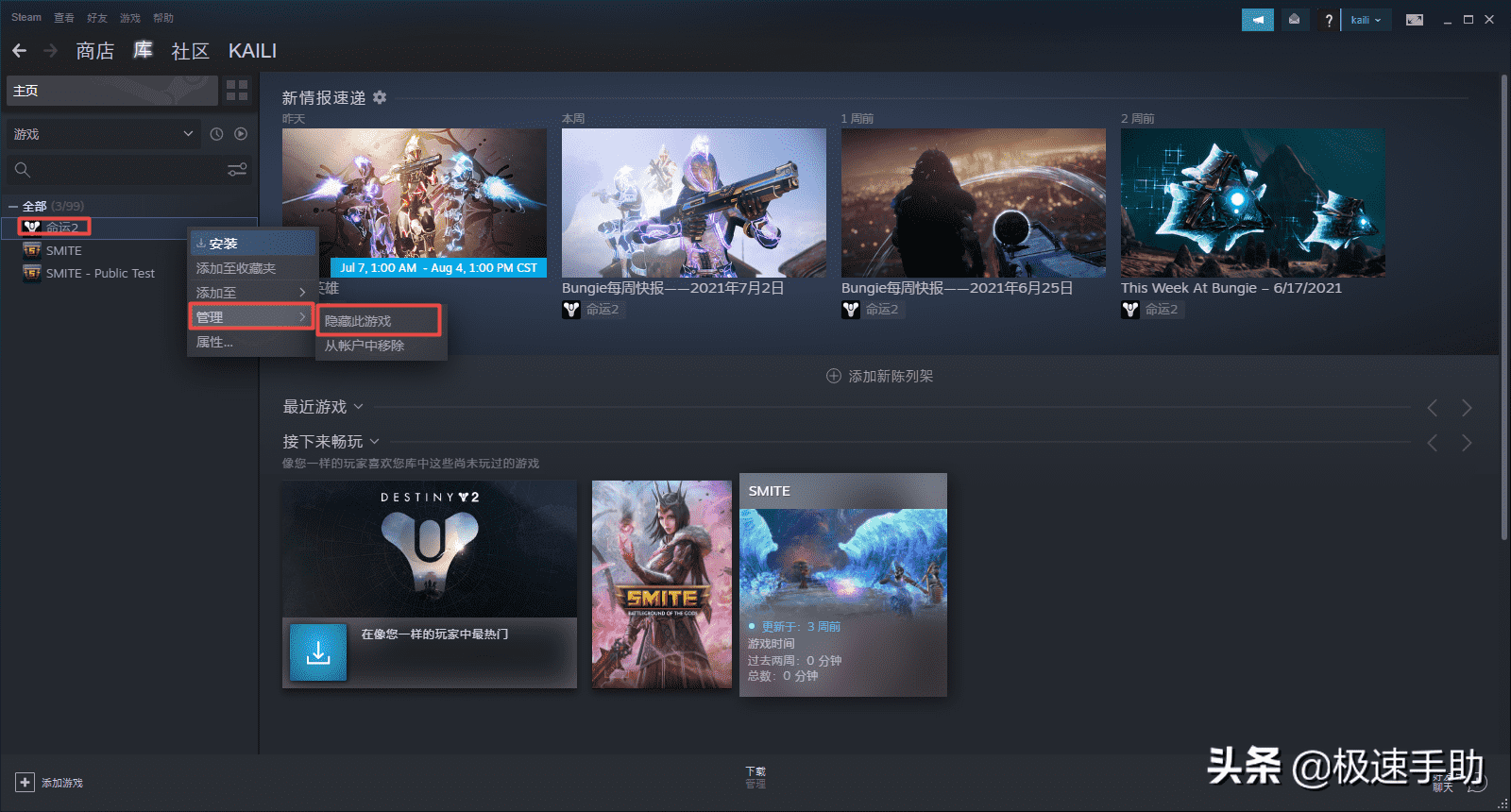Click the ready-to-play filter icon
The image size is (1511, 812).
click(x=241, y=134)
